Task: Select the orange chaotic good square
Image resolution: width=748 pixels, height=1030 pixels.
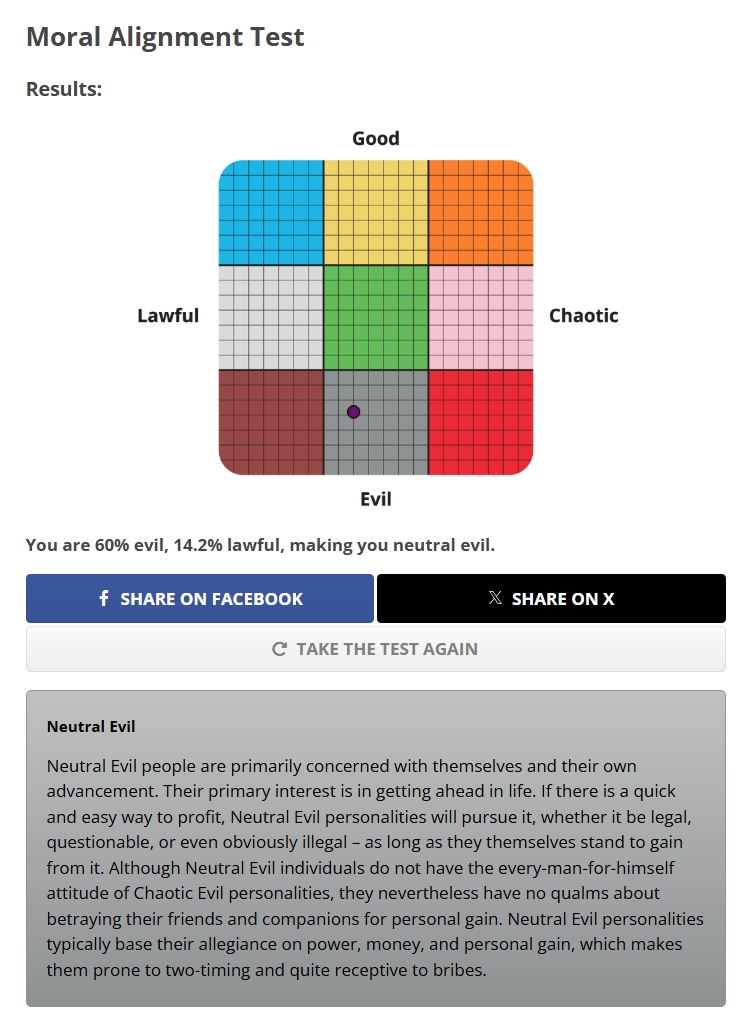Action: (x=481, y=213)
